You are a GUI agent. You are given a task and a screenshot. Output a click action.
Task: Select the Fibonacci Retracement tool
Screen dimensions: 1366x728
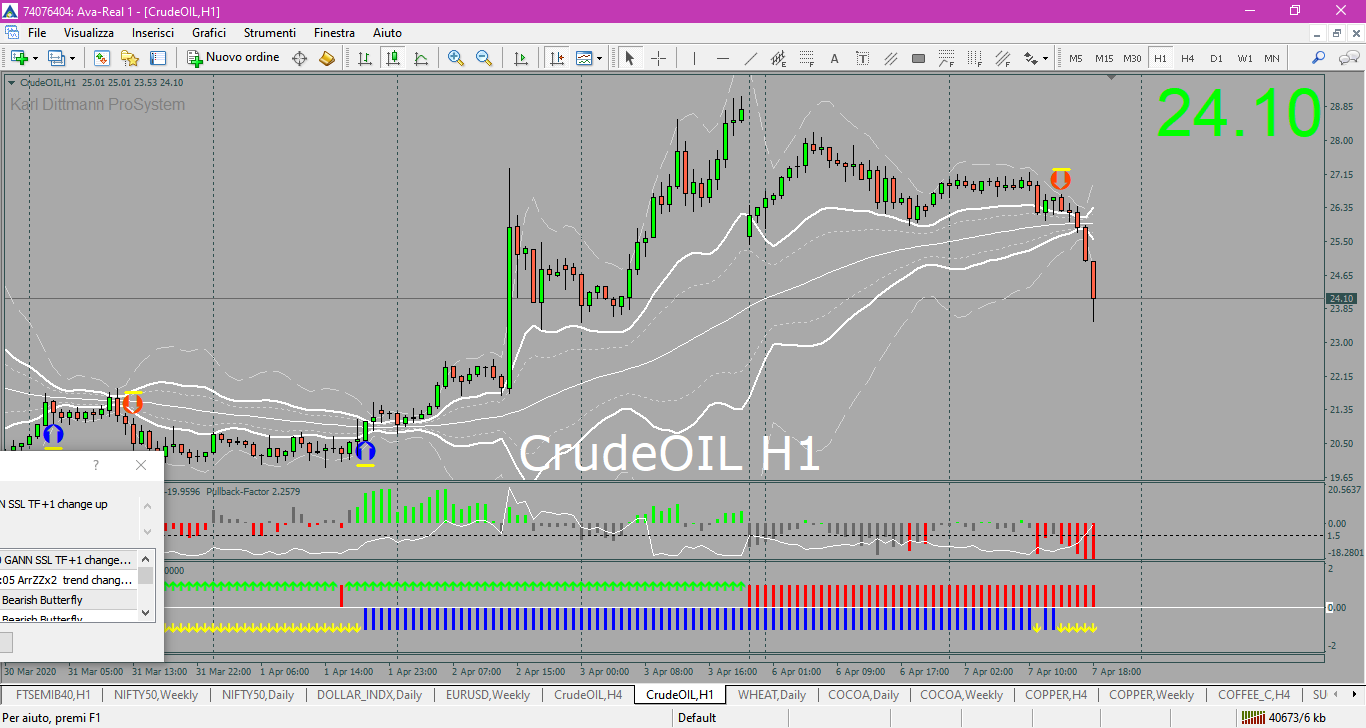807,58
